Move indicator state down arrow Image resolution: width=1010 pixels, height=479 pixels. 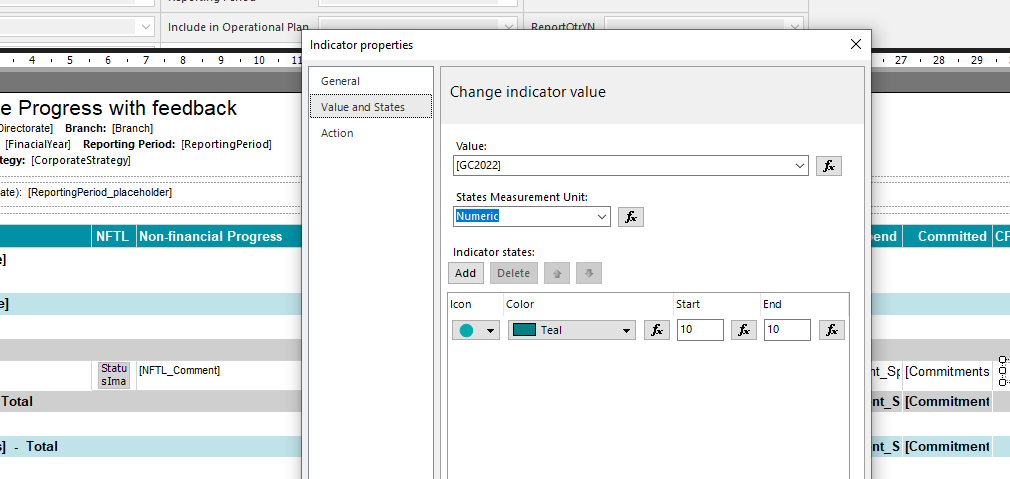[589, 273]
